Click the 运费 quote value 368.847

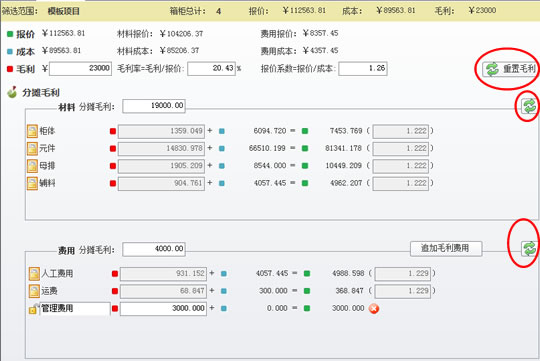[x=349, y=291]
